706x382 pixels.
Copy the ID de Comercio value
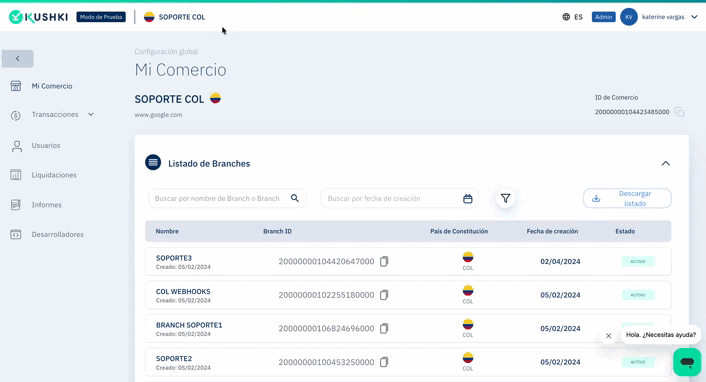coord(679,112)
